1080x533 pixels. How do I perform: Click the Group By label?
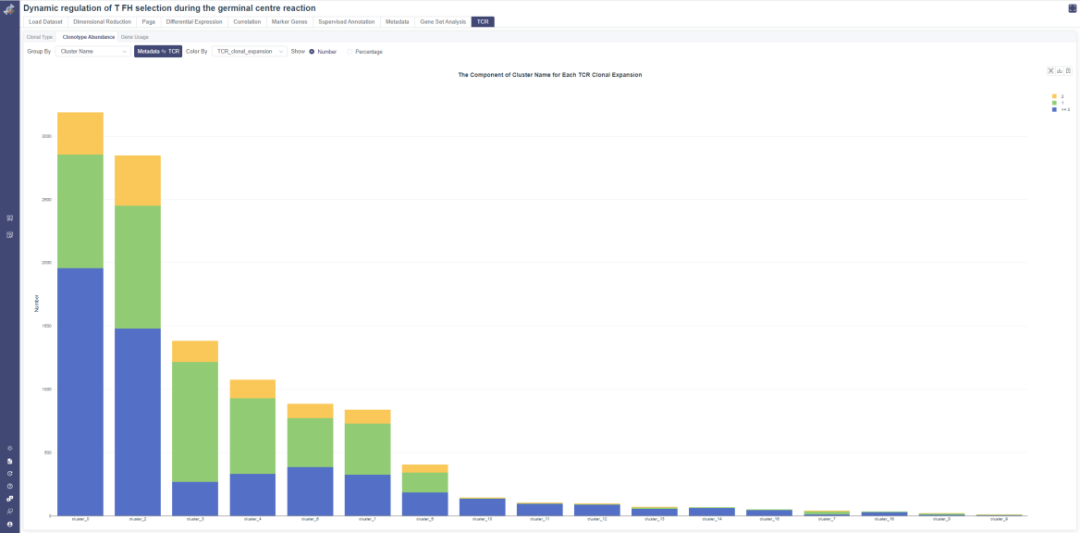coord(39,52)
